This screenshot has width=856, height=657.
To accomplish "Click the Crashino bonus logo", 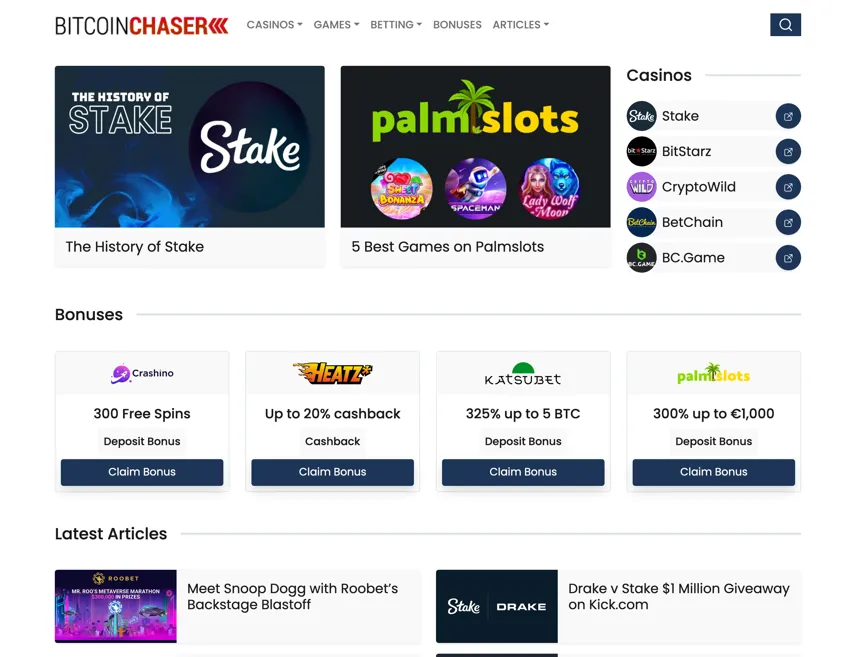I will coord(142,374).
